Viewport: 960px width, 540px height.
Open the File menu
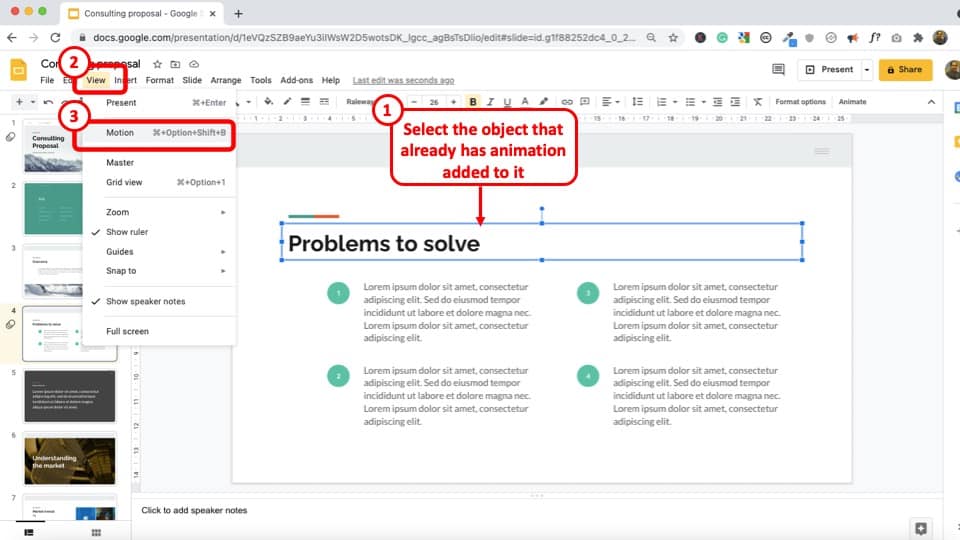pyautogui.click(x=47, y=80)
